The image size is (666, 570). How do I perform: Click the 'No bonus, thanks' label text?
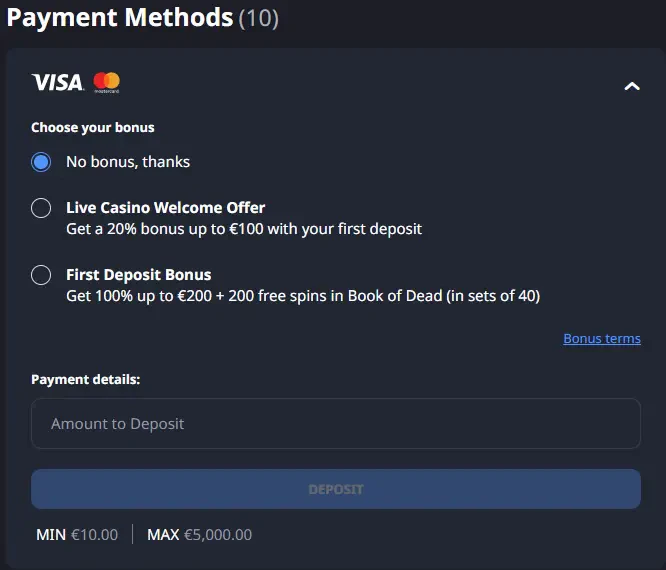pos(128,162)
